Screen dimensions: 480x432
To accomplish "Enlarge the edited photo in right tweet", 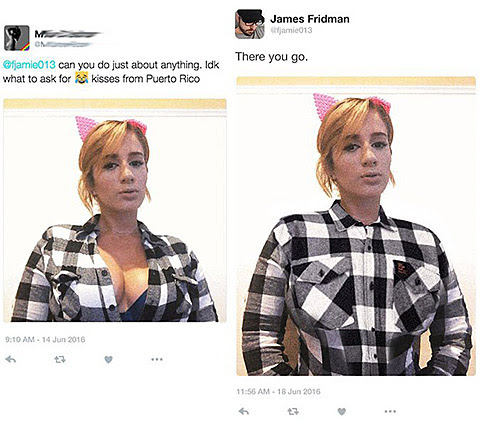I will [x=356, y=226].
